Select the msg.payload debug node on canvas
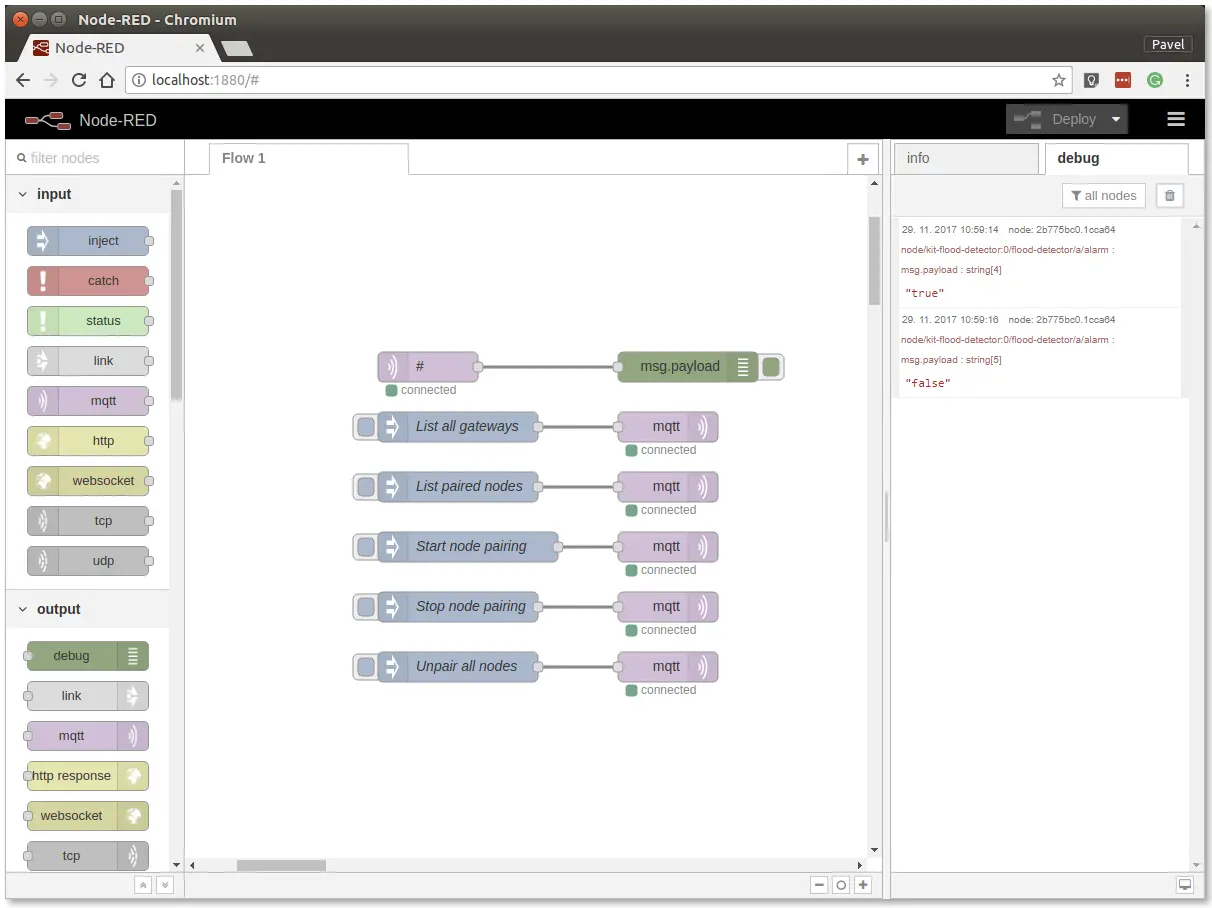 (x=688, y=367)
